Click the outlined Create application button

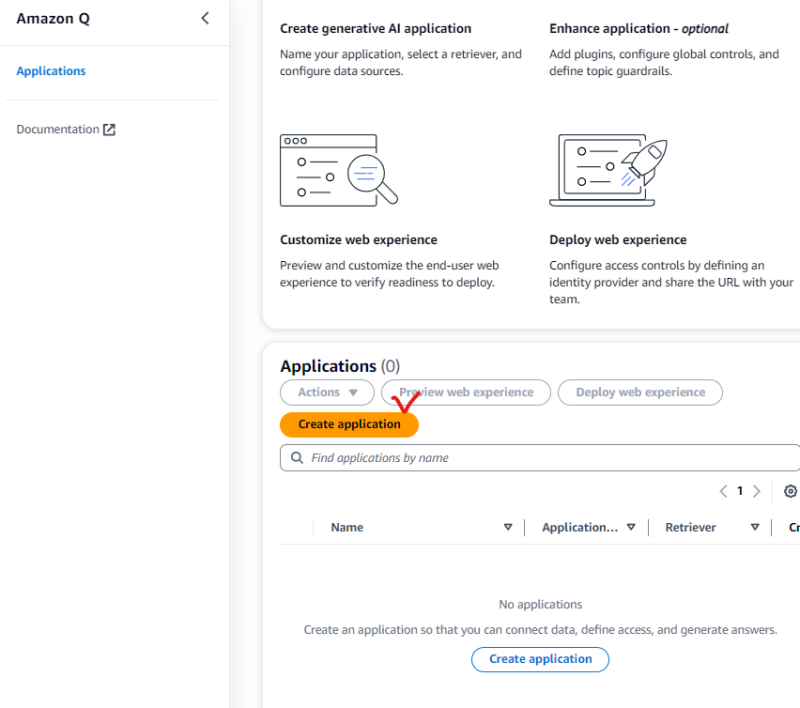[x=540, y=659]
